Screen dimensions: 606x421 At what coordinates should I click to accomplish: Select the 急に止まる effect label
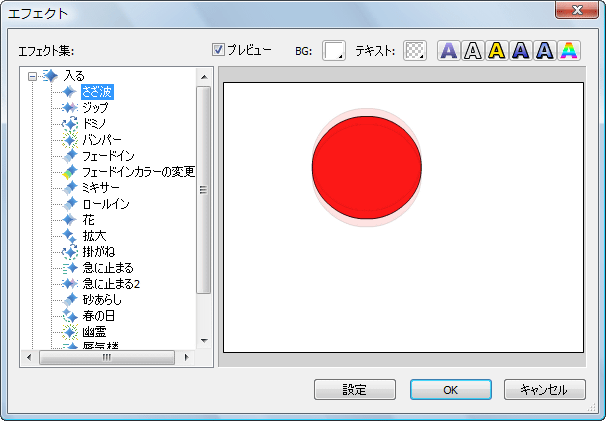tap(108, 268)
